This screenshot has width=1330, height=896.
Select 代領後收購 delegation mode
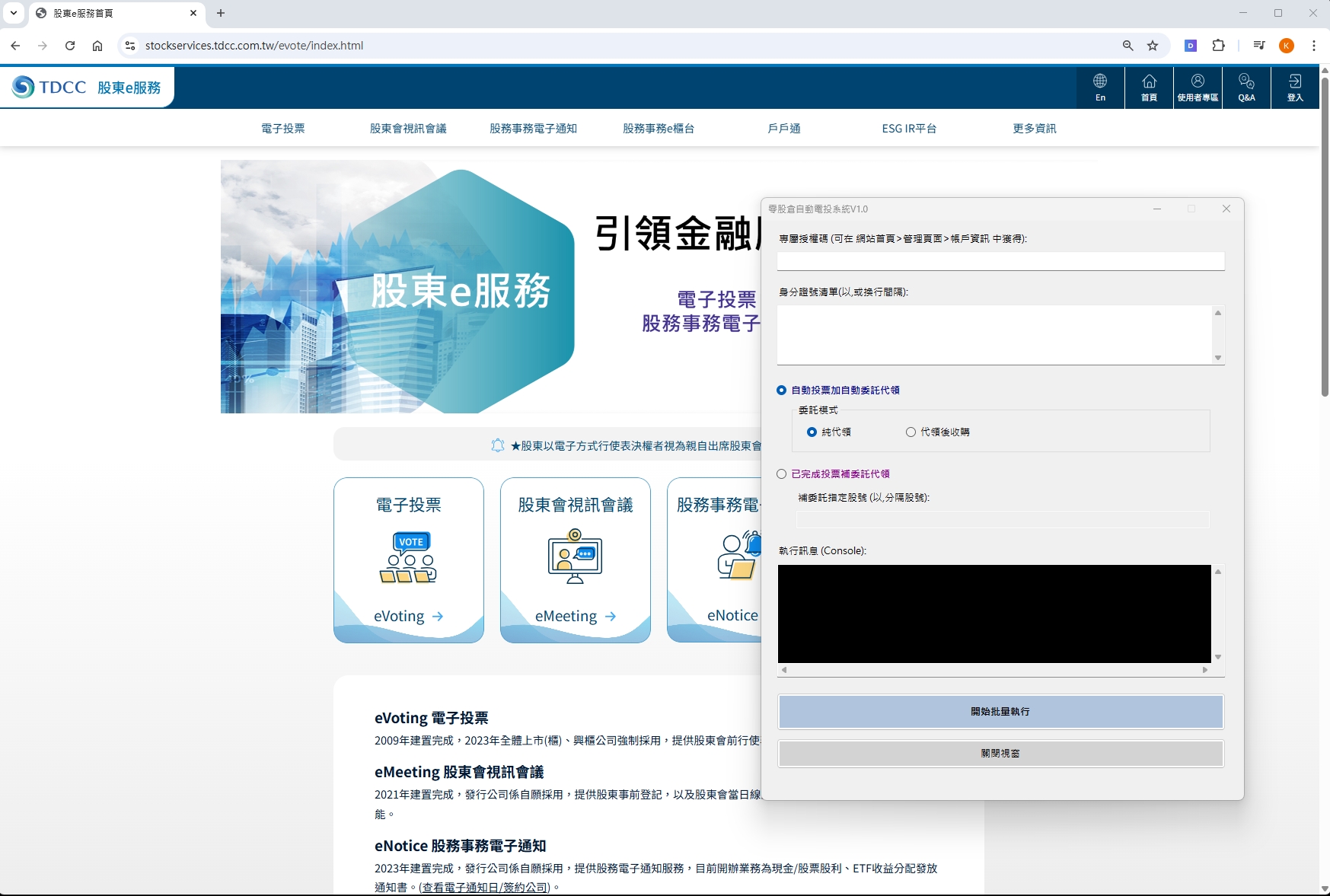click(x=911, y=432)
